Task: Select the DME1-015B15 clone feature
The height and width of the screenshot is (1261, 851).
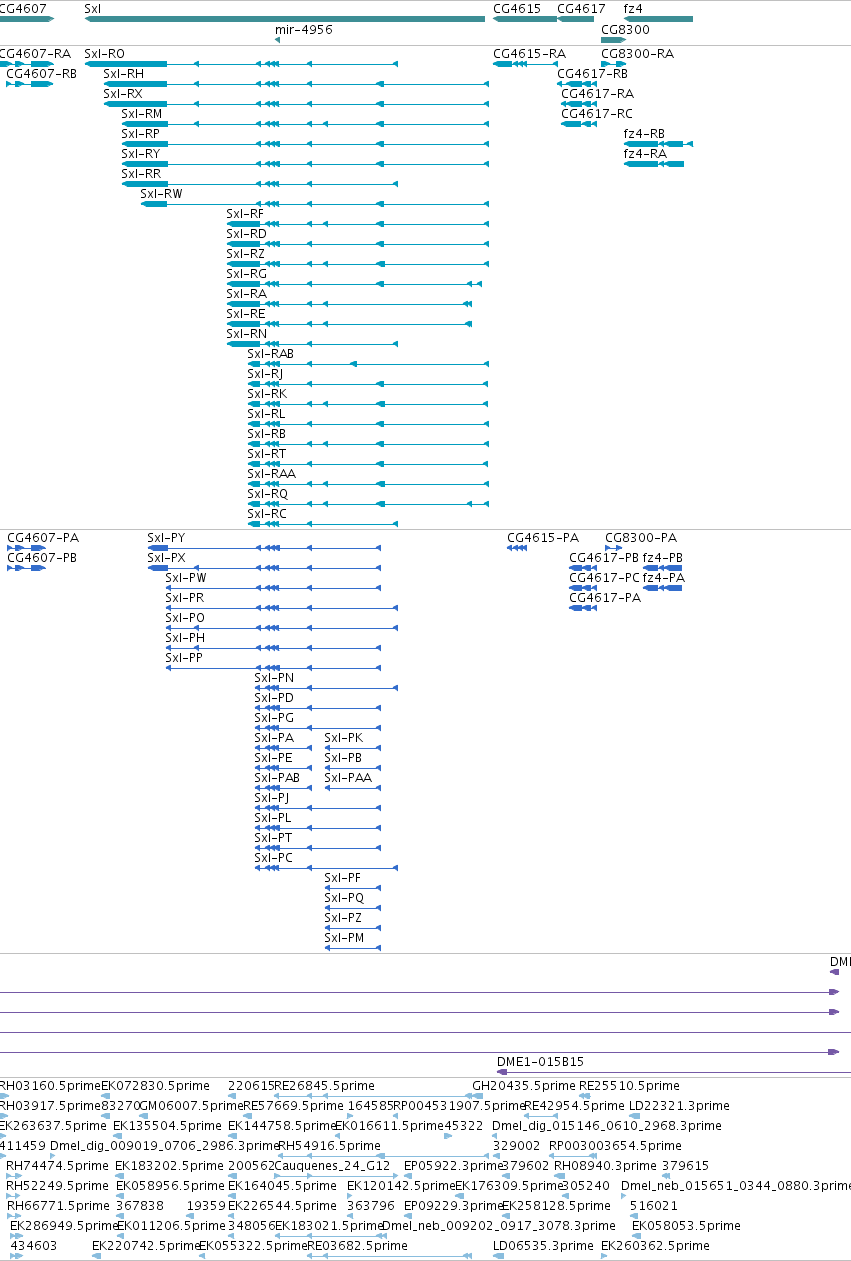Action: pos(541,1062)
